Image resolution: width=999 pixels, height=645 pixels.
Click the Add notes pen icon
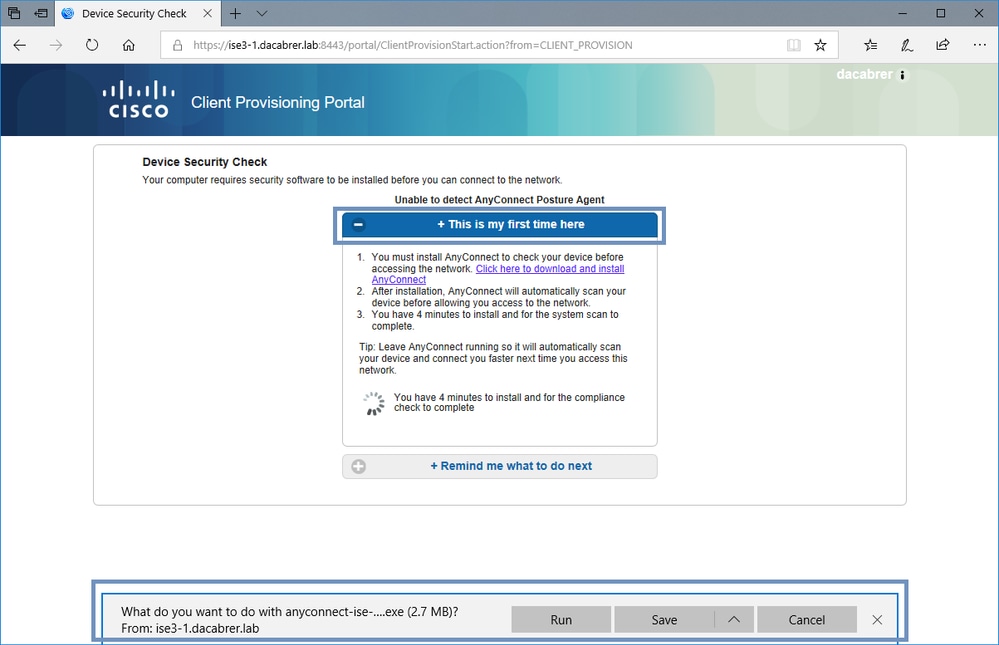[907, 45]
